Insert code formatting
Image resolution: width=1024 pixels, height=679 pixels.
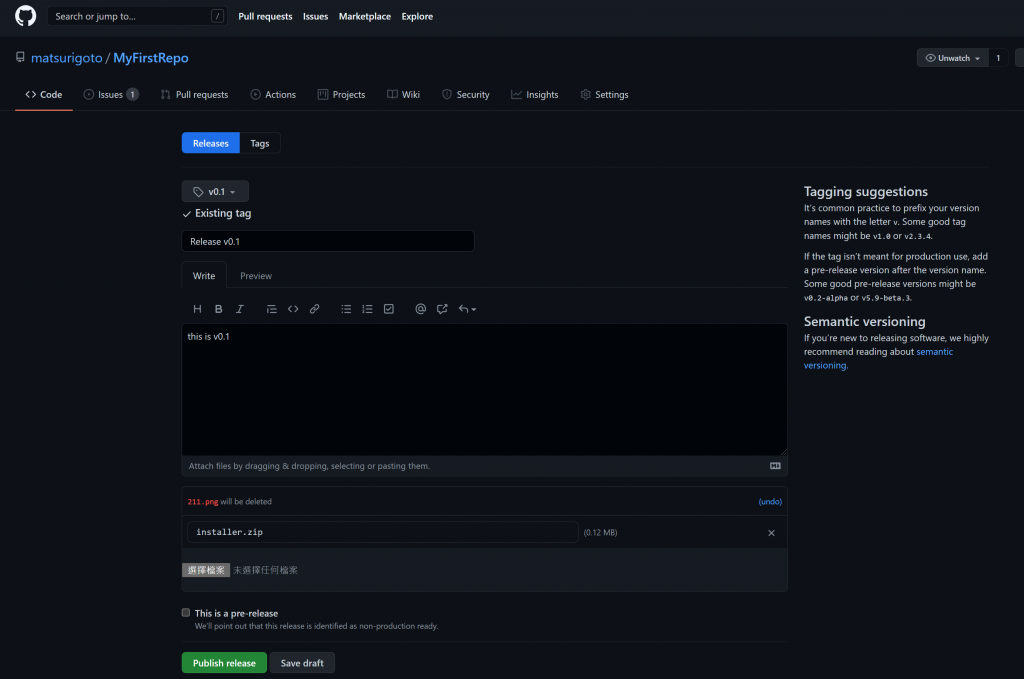pos(293,309)
